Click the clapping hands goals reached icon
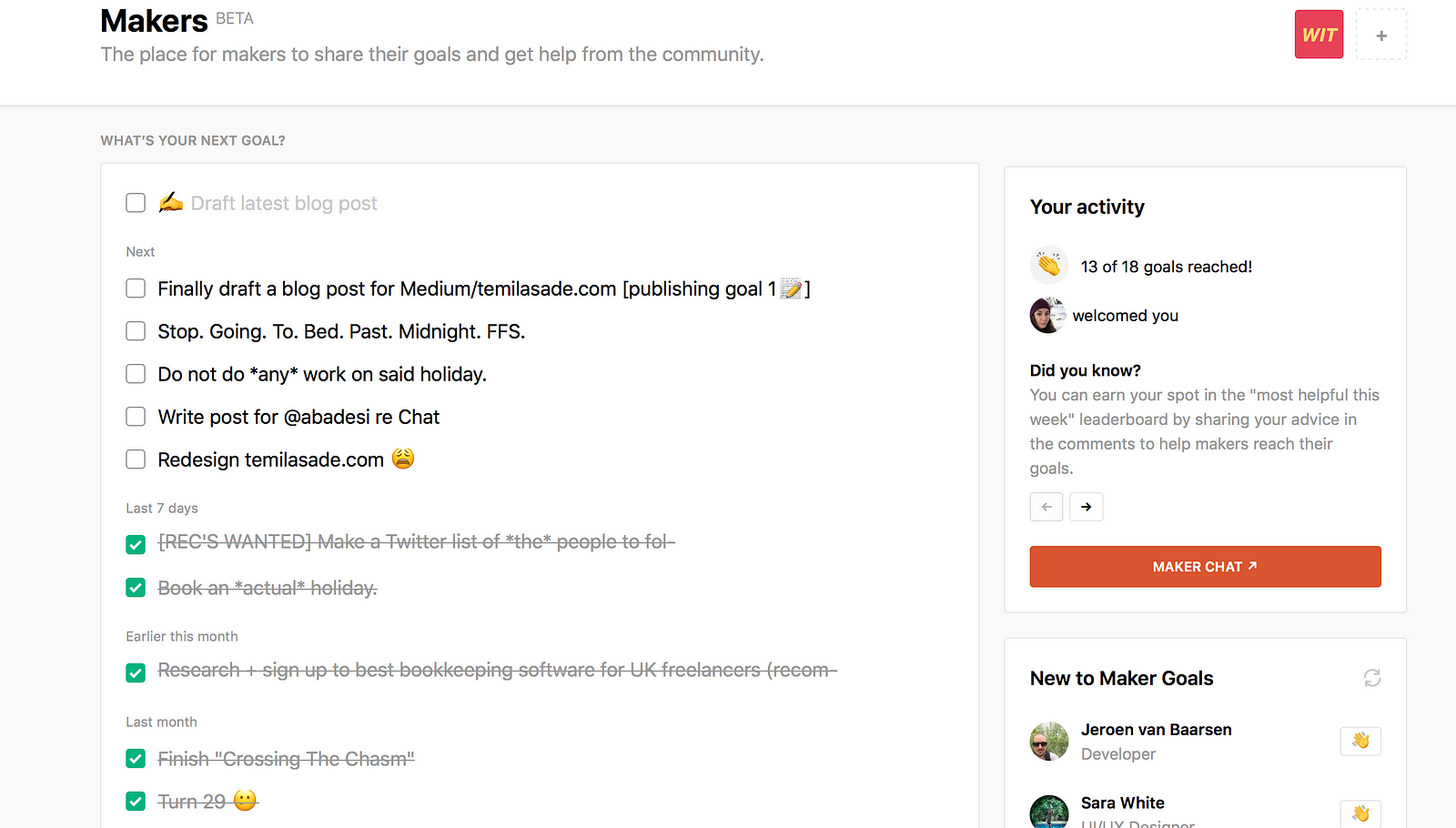1456x828 pixels. tap(1049, 266)
